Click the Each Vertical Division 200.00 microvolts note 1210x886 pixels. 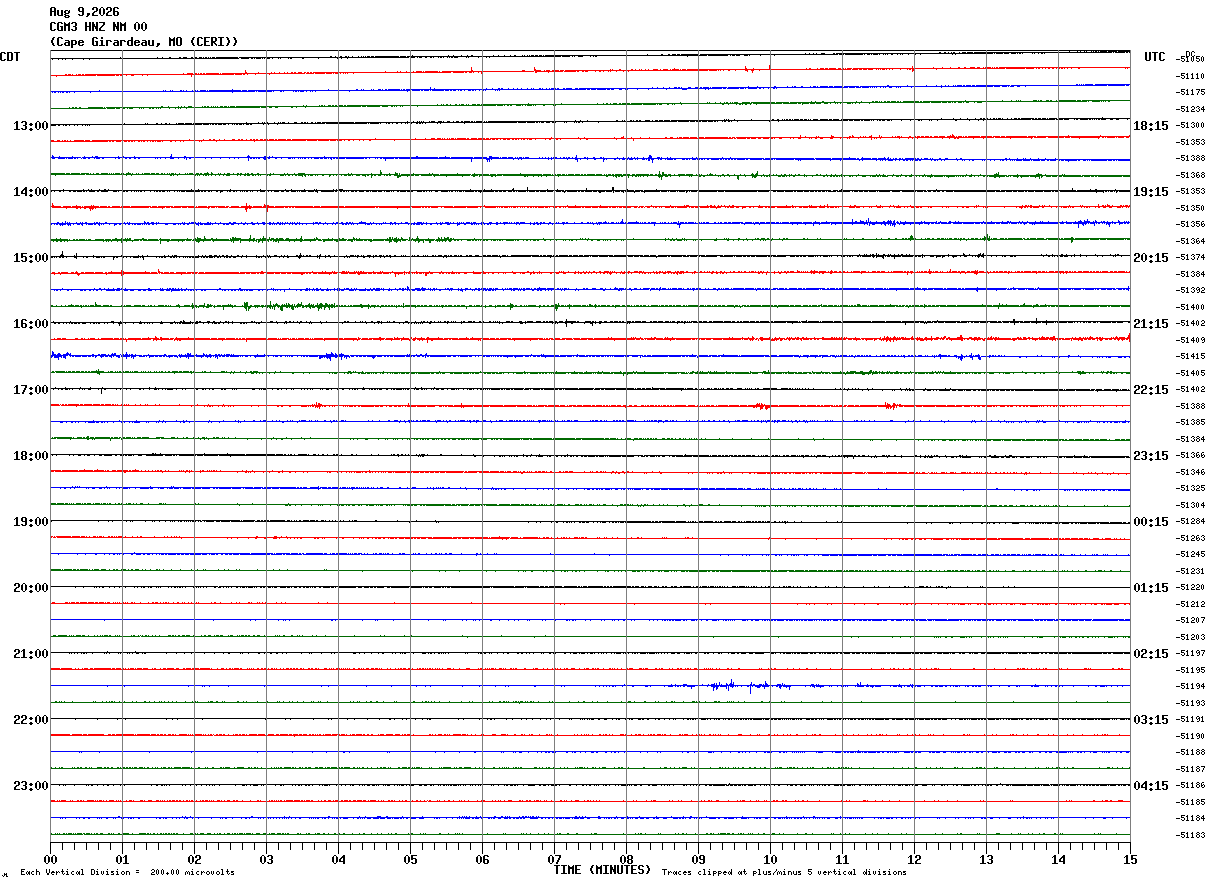[127, 873]
